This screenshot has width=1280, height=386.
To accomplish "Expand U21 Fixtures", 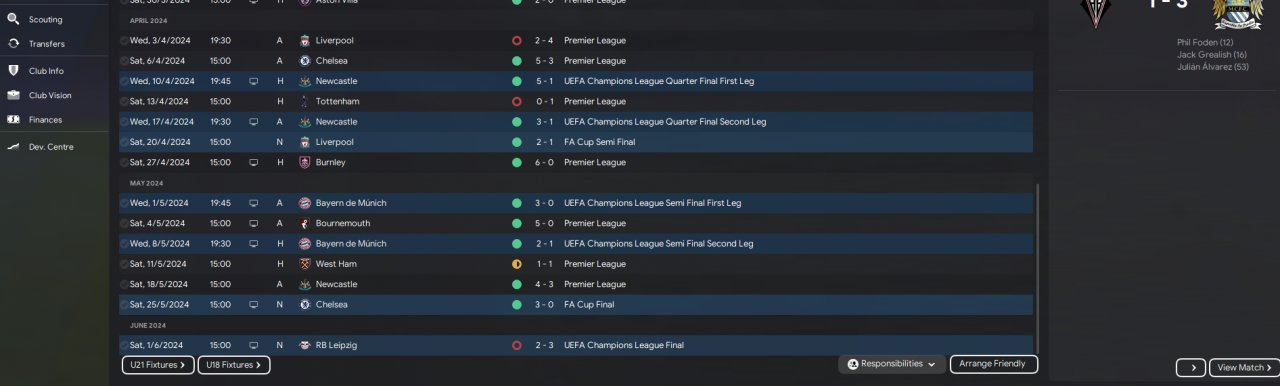I will point(158,365).
